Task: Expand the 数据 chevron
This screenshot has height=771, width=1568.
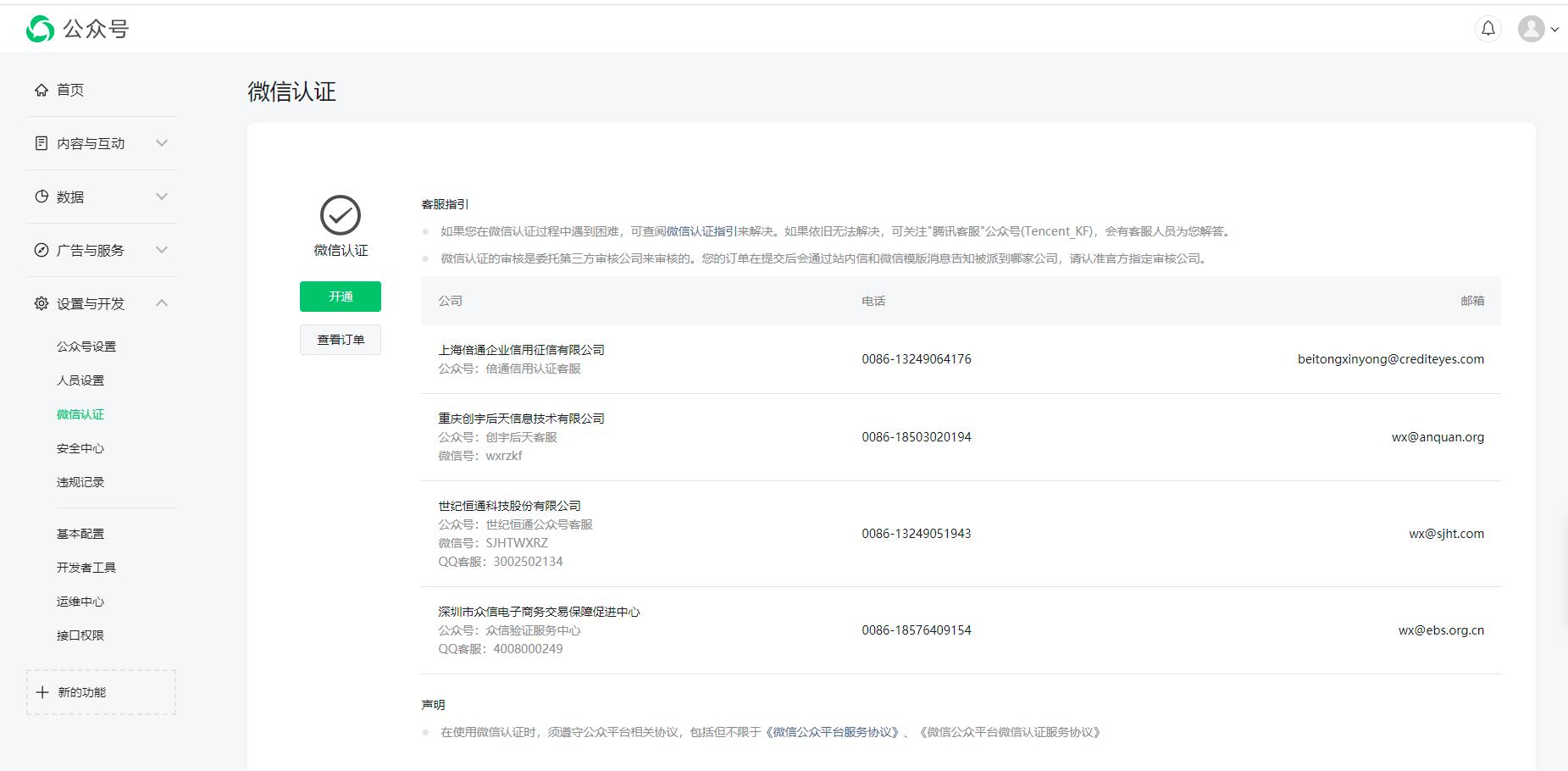Action: pyautogui.click(x=162, y=197)
